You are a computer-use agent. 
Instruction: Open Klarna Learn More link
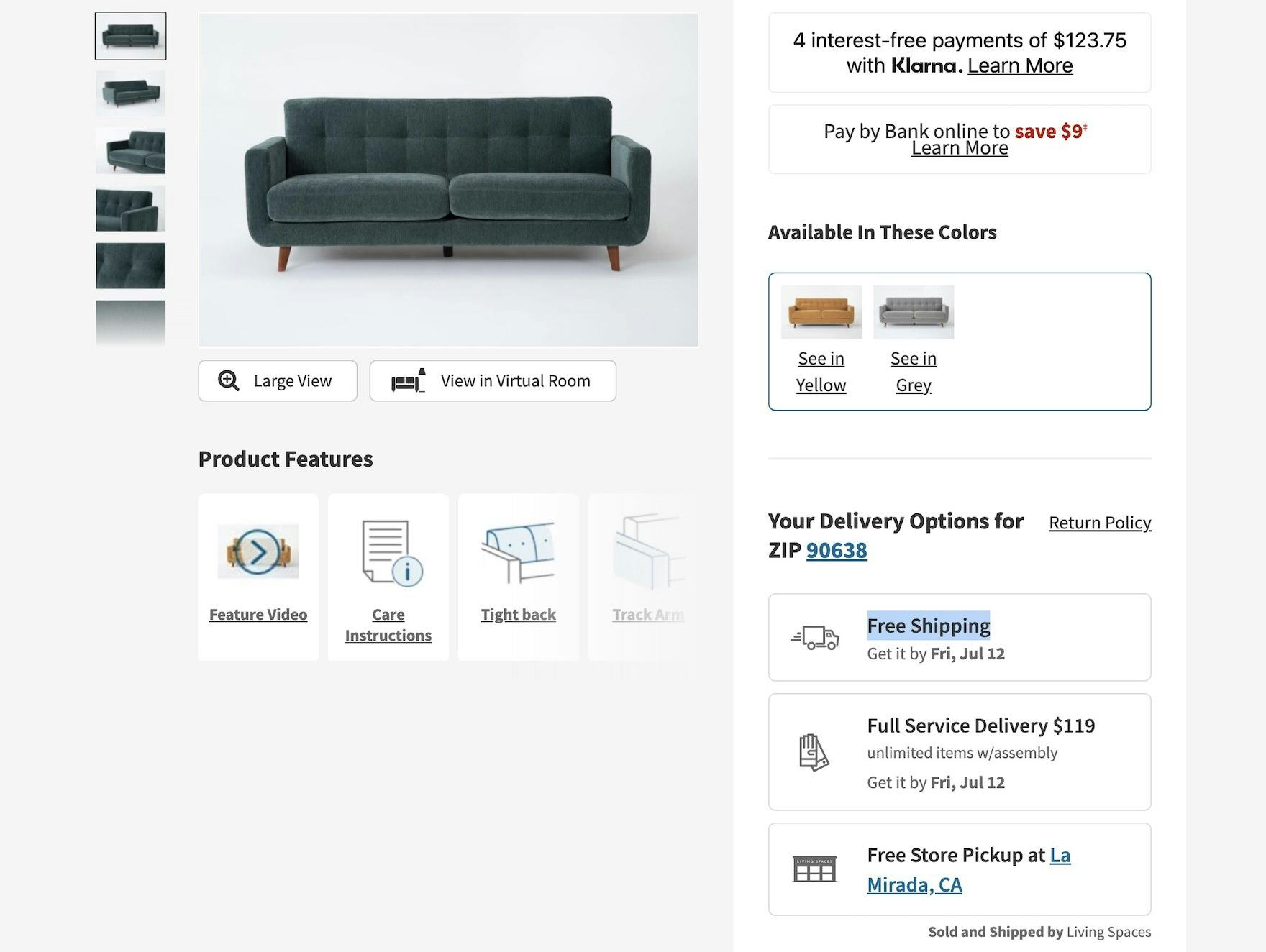click(1019, 65)
